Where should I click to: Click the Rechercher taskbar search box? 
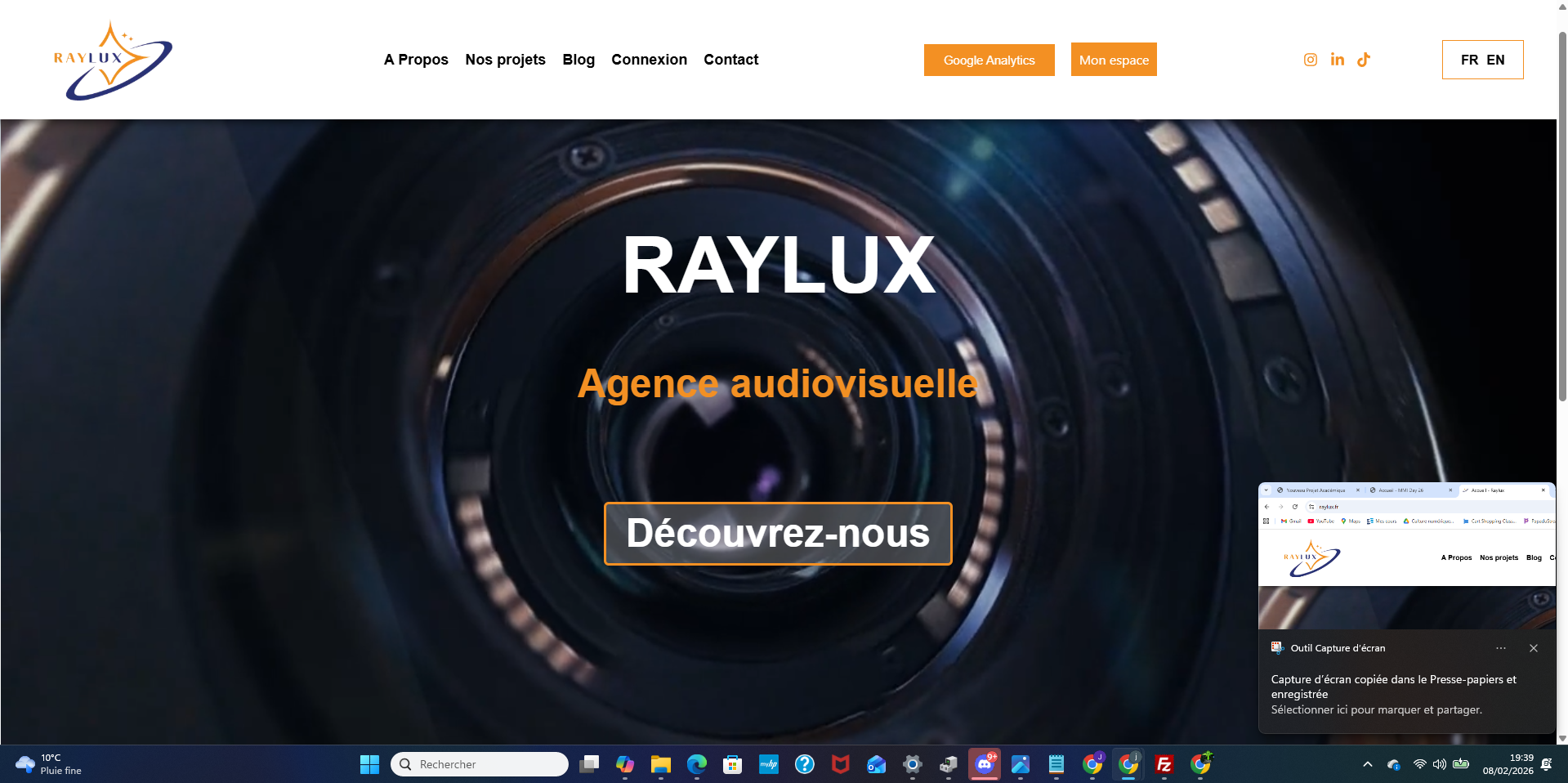pyautogui.click(x=480, y=764)
